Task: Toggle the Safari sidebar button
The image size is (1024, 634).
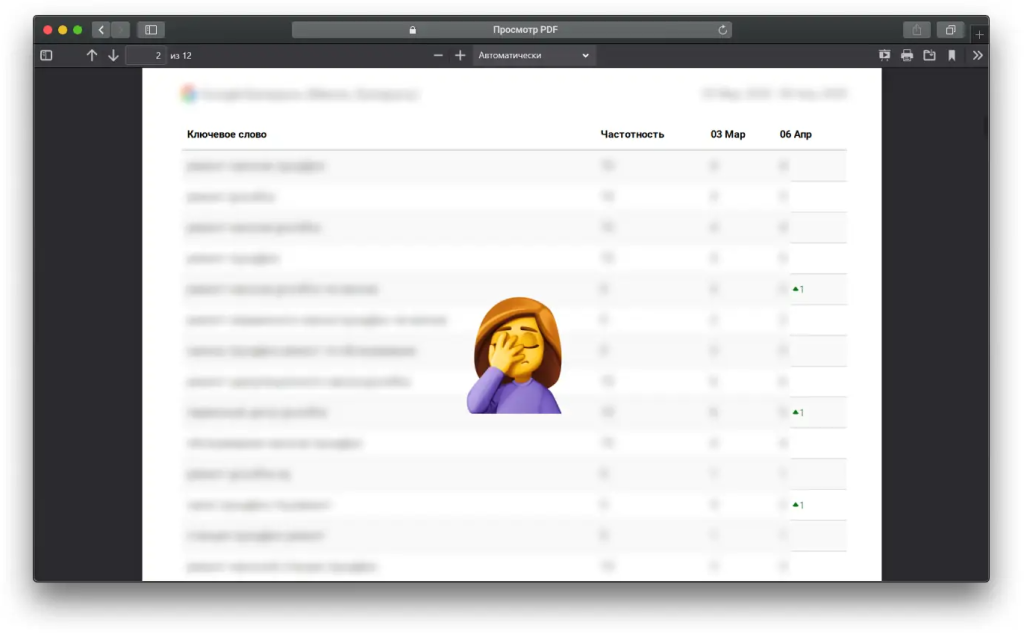Action: pos(151,30)
